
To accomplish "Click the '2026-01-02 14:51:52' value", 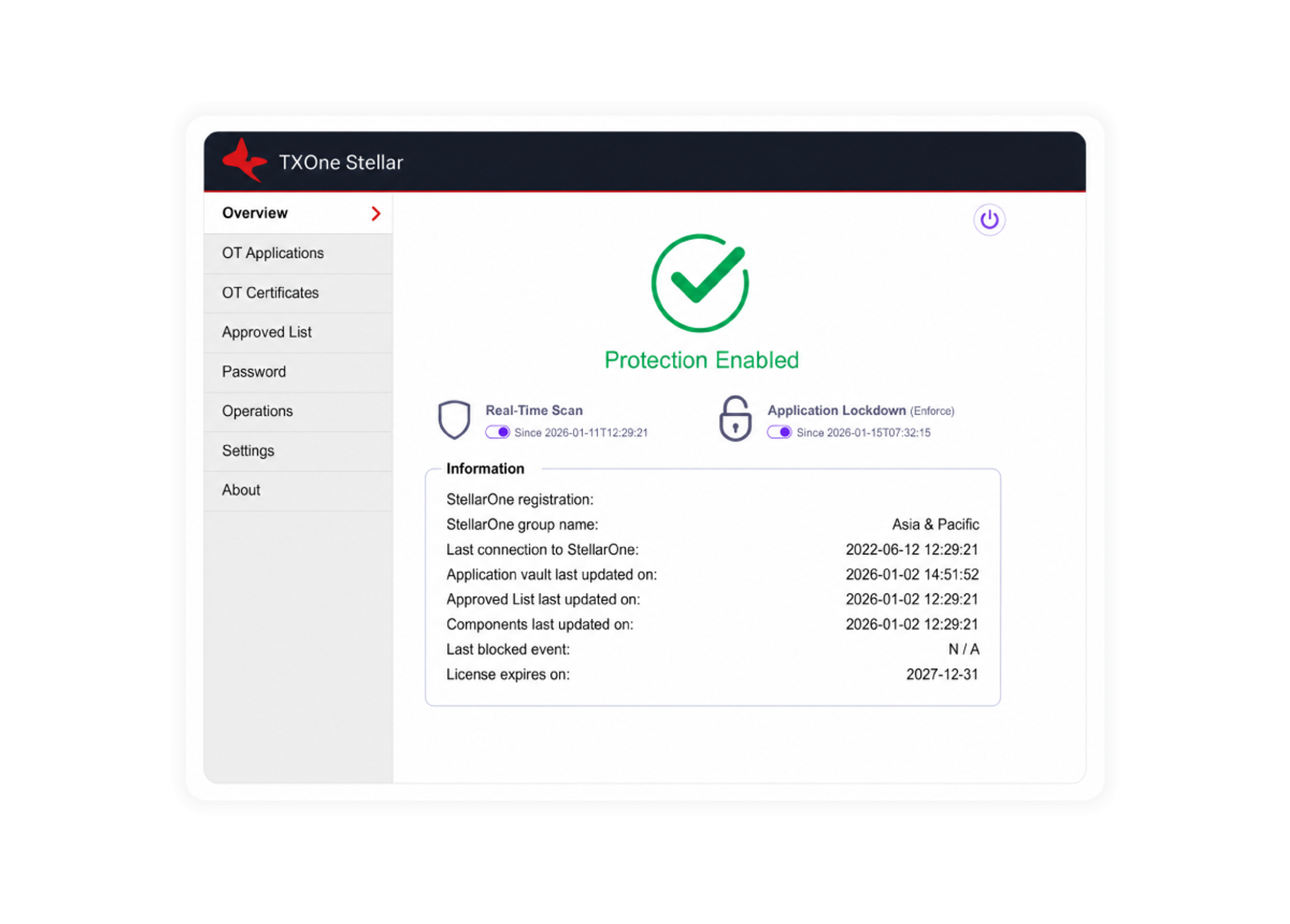I will click(912, 574).
